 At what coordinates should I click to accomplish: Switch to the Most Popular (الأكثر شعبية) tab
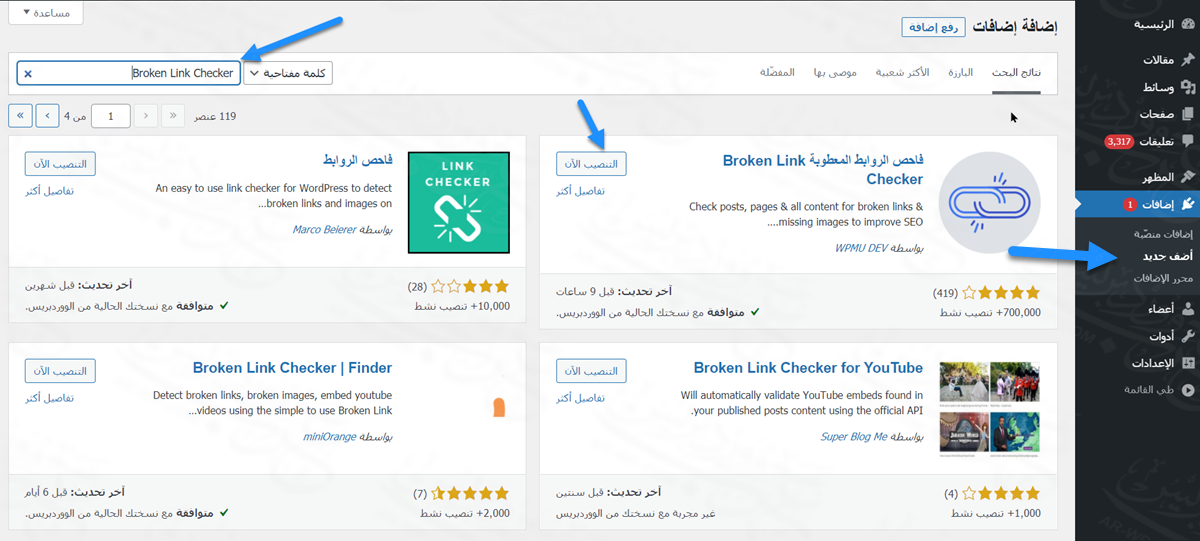click(x=902, y=73)
